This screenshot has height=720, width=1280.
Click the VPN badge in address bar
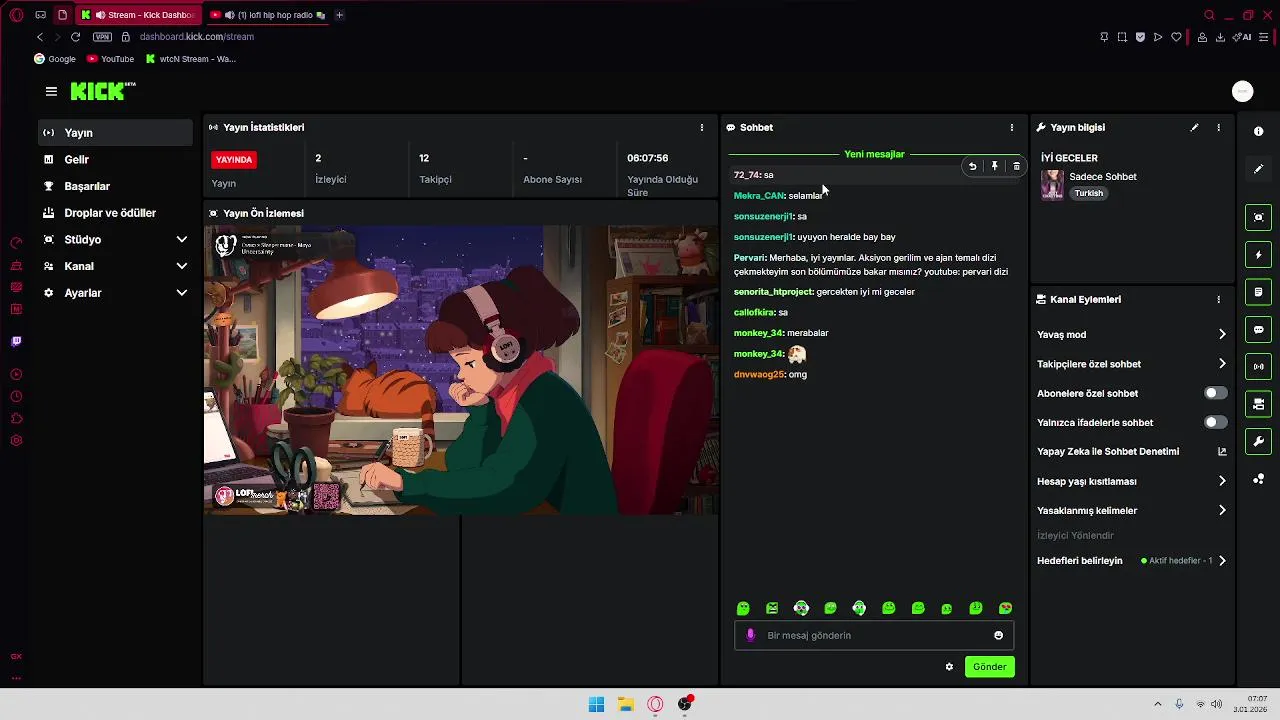(102, 37)
